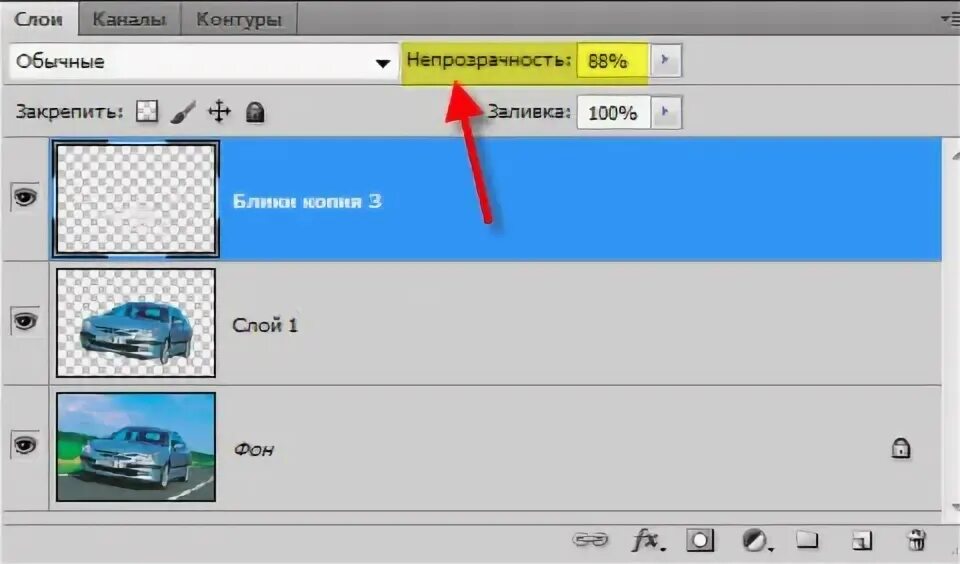The image size is (960, 564).
Task: Add layer mask icon
Action: tap(700, 540)
